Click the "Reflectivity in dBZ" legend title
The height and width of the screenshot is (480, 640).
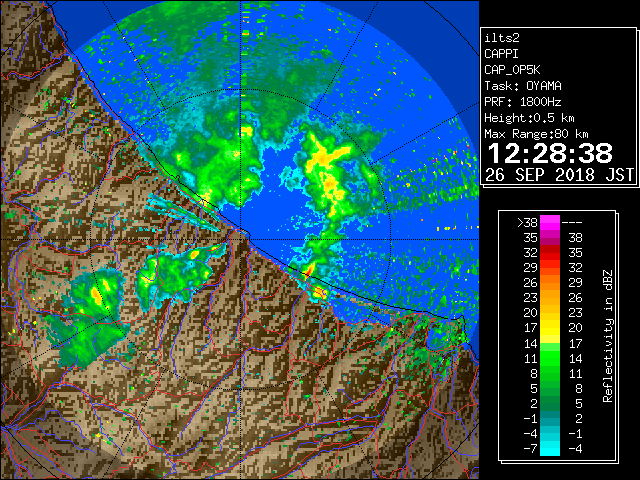click(608, 336)
